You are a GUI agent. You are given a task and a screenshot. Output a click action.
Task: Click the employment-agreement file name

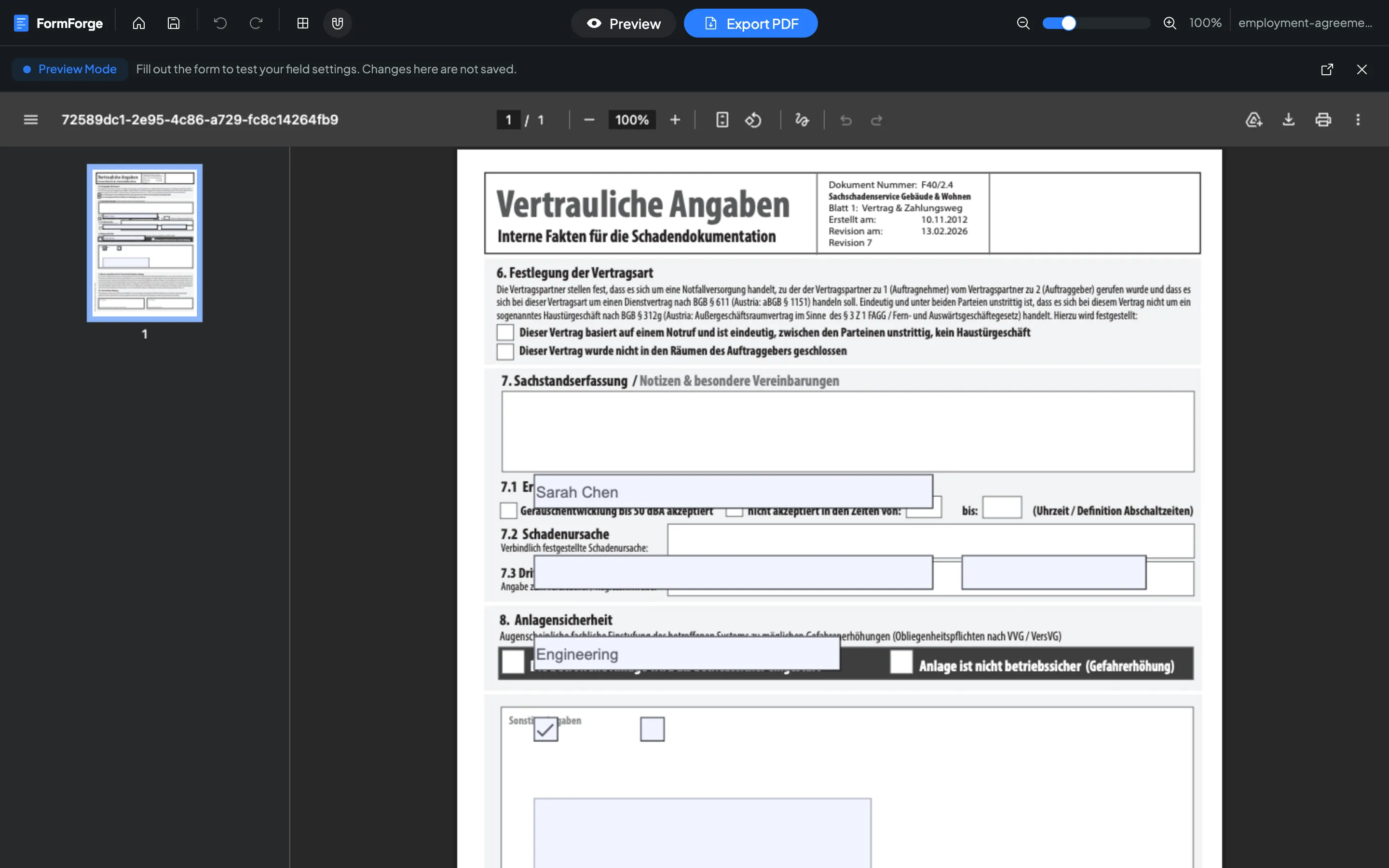tap(1305, 23)
